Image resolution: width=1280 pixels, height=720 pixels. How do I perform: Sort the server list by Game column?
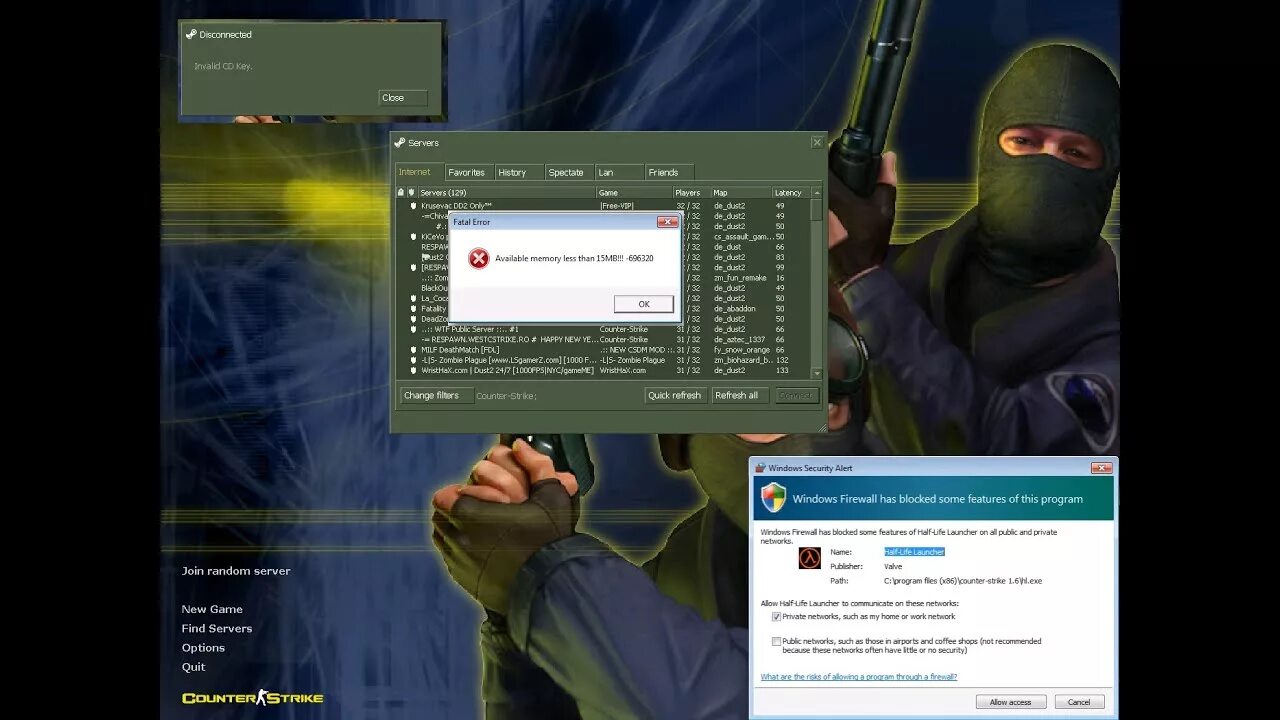[x=634, y=192]
